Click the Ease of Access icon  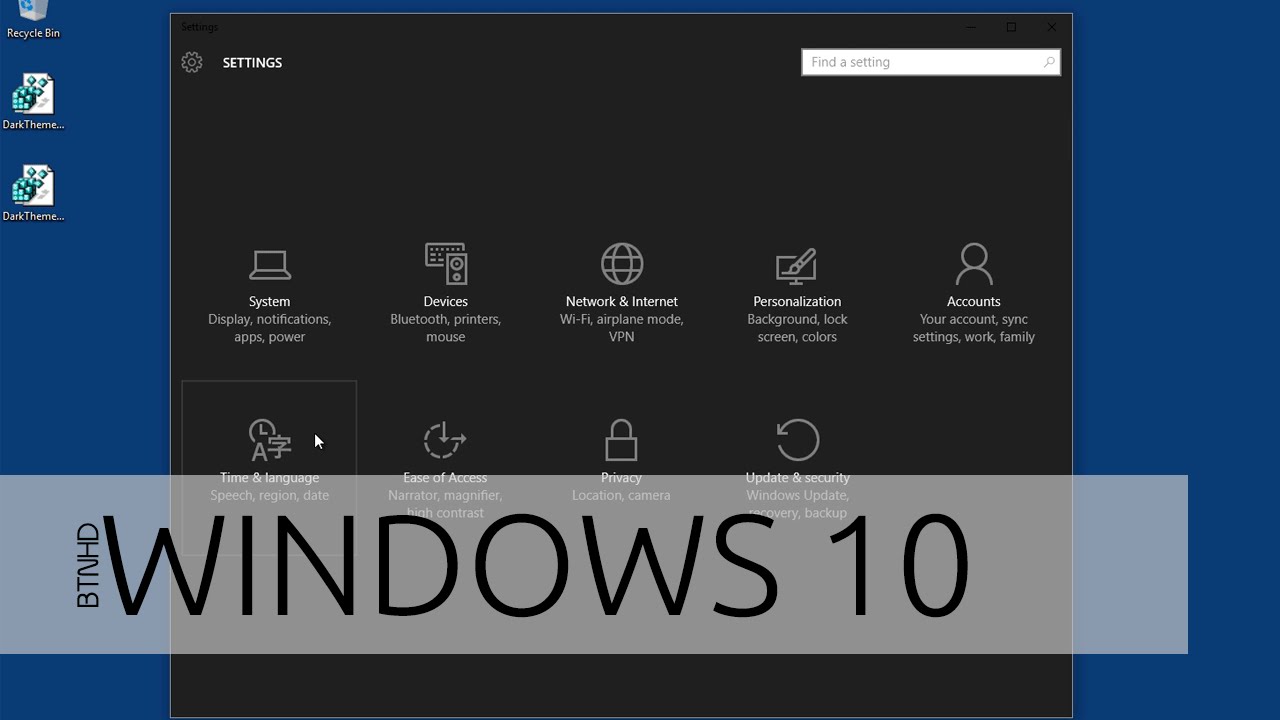pyautogui.click(x=445, y=440)
